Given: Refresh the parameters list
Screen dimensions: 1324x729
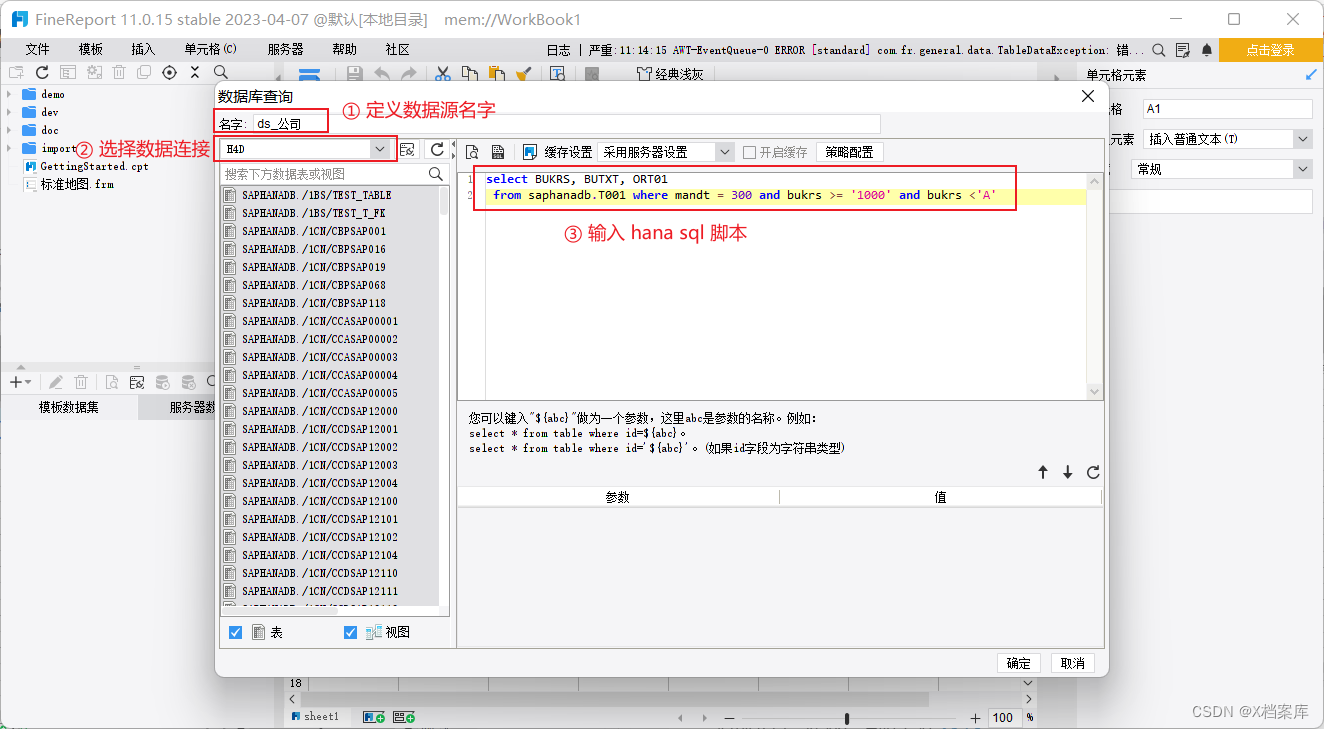Looking at the screenshot, I should coord(1093,472).
